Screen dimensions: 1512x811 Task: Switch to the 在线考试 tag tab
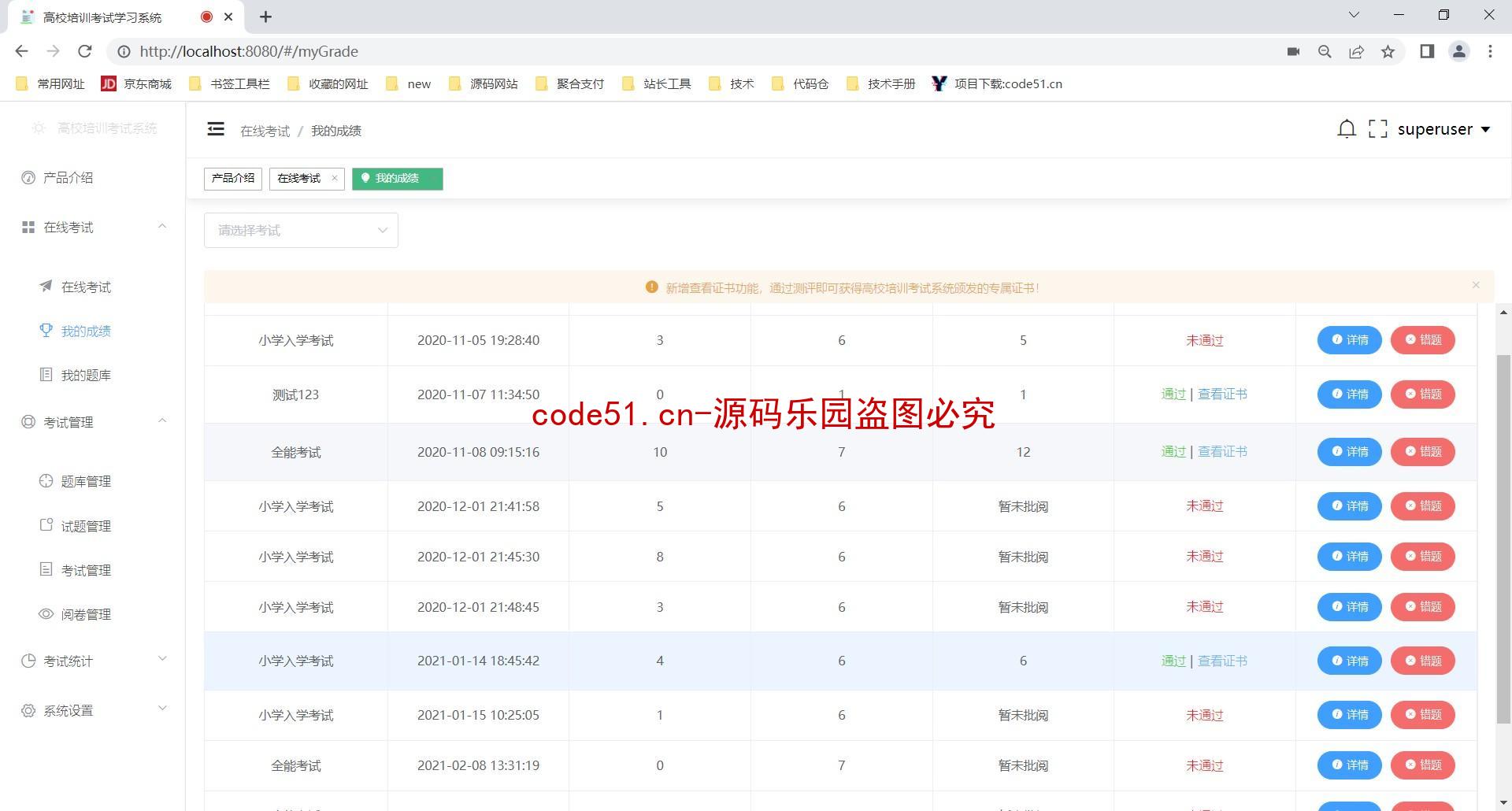(x=298, y=179)
